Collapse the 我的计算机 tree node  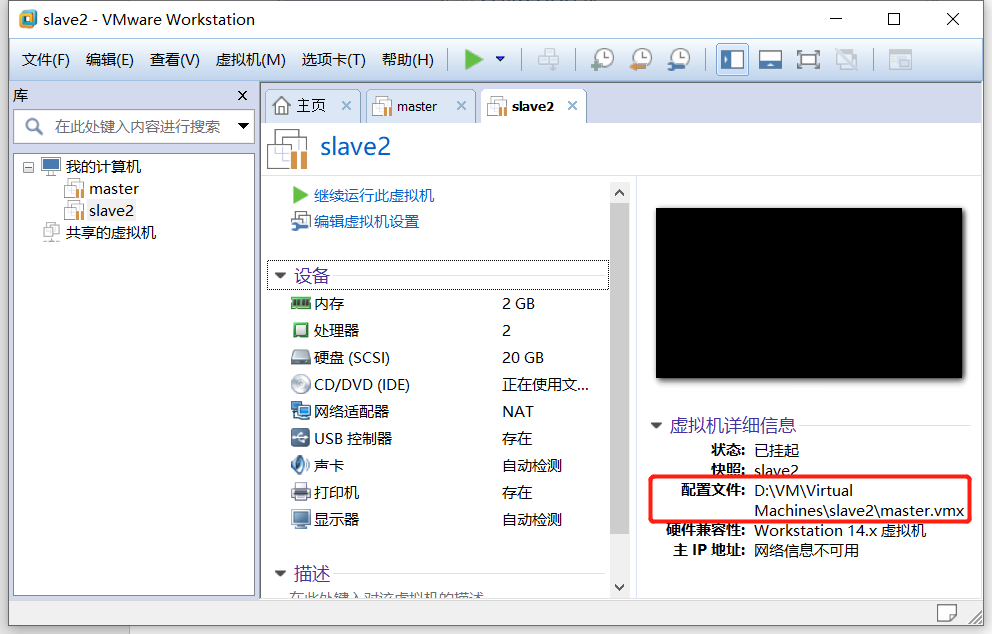pos(28,168)
